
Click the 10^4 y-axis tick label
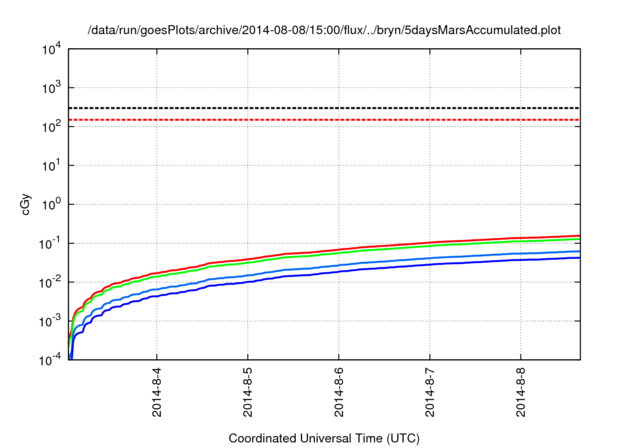click(x=49, y=49)
